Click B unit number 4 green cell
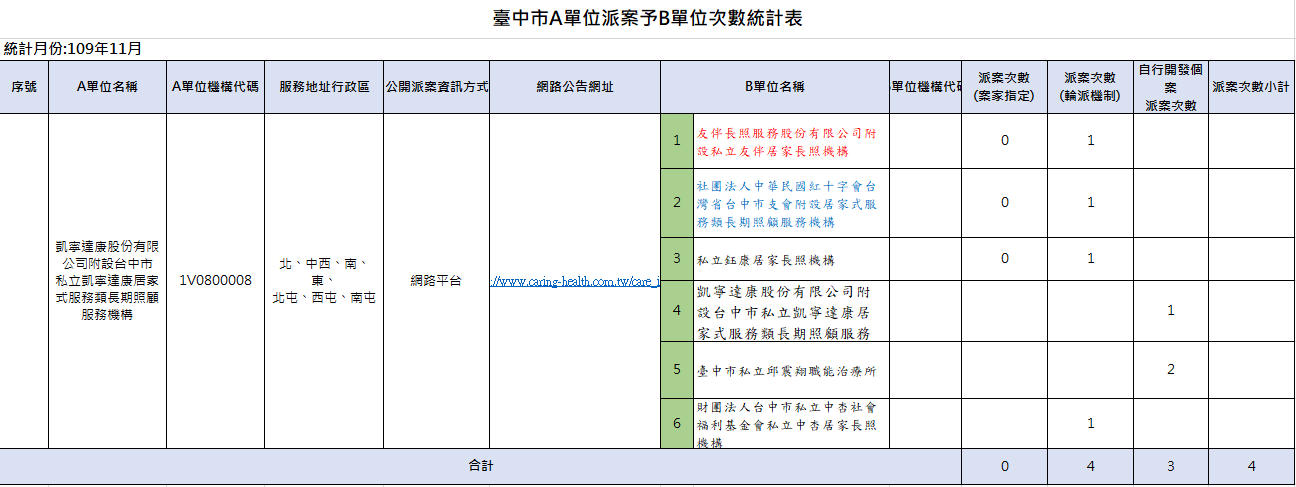Viewport: 1296px width, 487px height. click(x=677, y=311)
